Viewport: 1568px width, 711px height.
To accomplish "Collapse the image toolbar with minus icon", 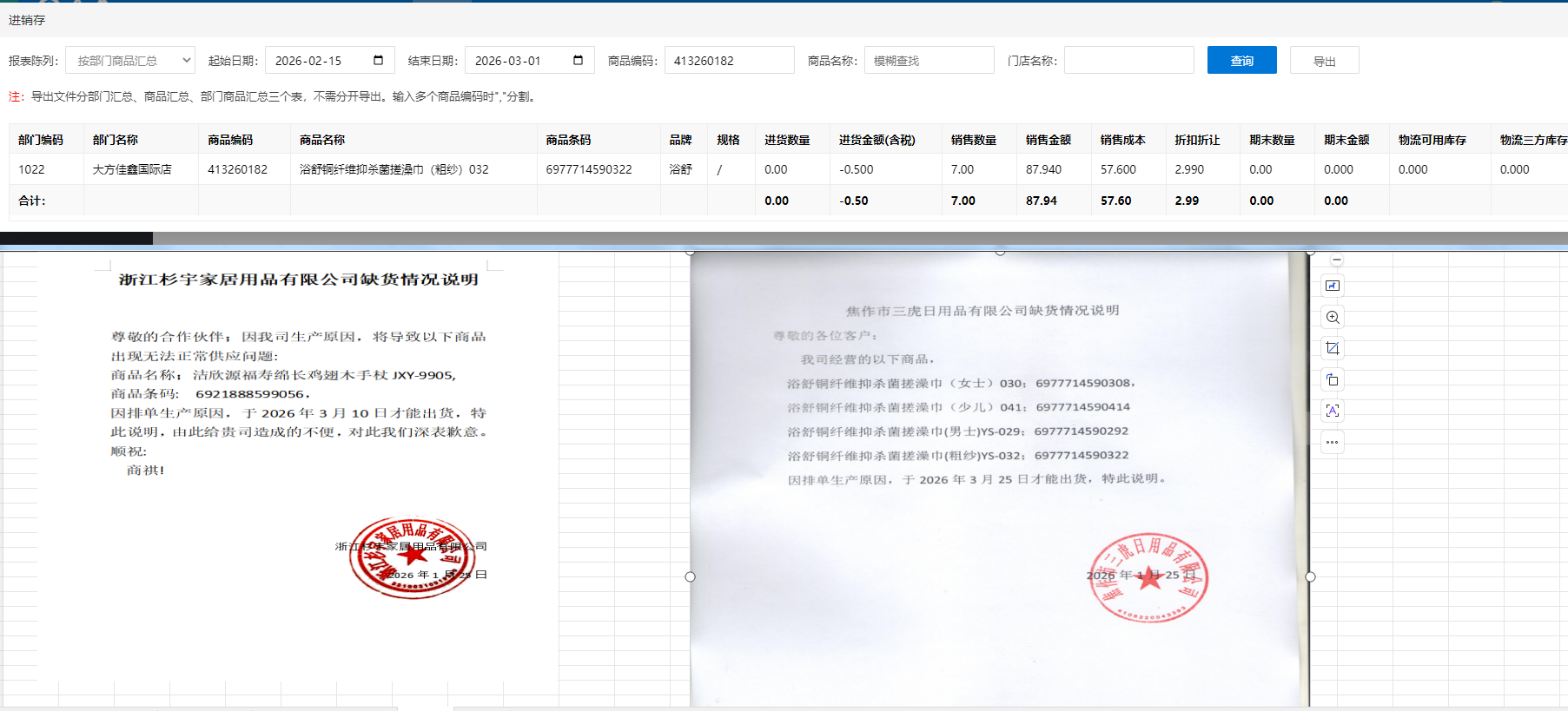I will [x=1337, y=260].
